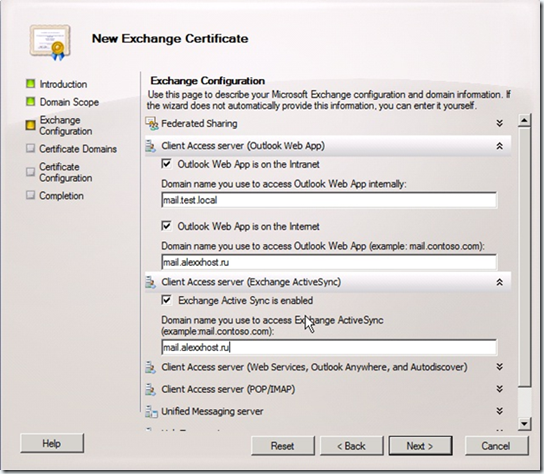This screenshot has height=474, width=544.
Task: Uncheck Outlook Web App is on the Intranet
Action: point(167,164)
